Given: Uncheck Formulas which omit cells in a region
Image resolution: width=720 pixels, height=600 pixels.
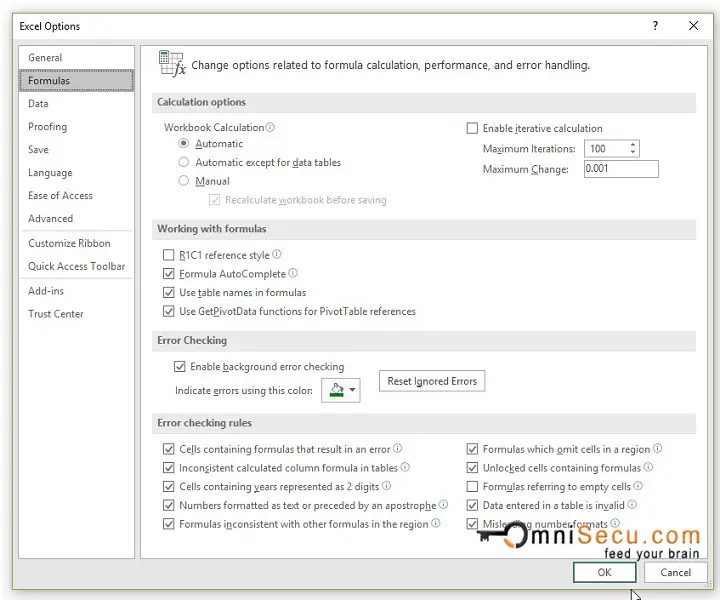Looking at the screenshot, I should tap(472, 449).
